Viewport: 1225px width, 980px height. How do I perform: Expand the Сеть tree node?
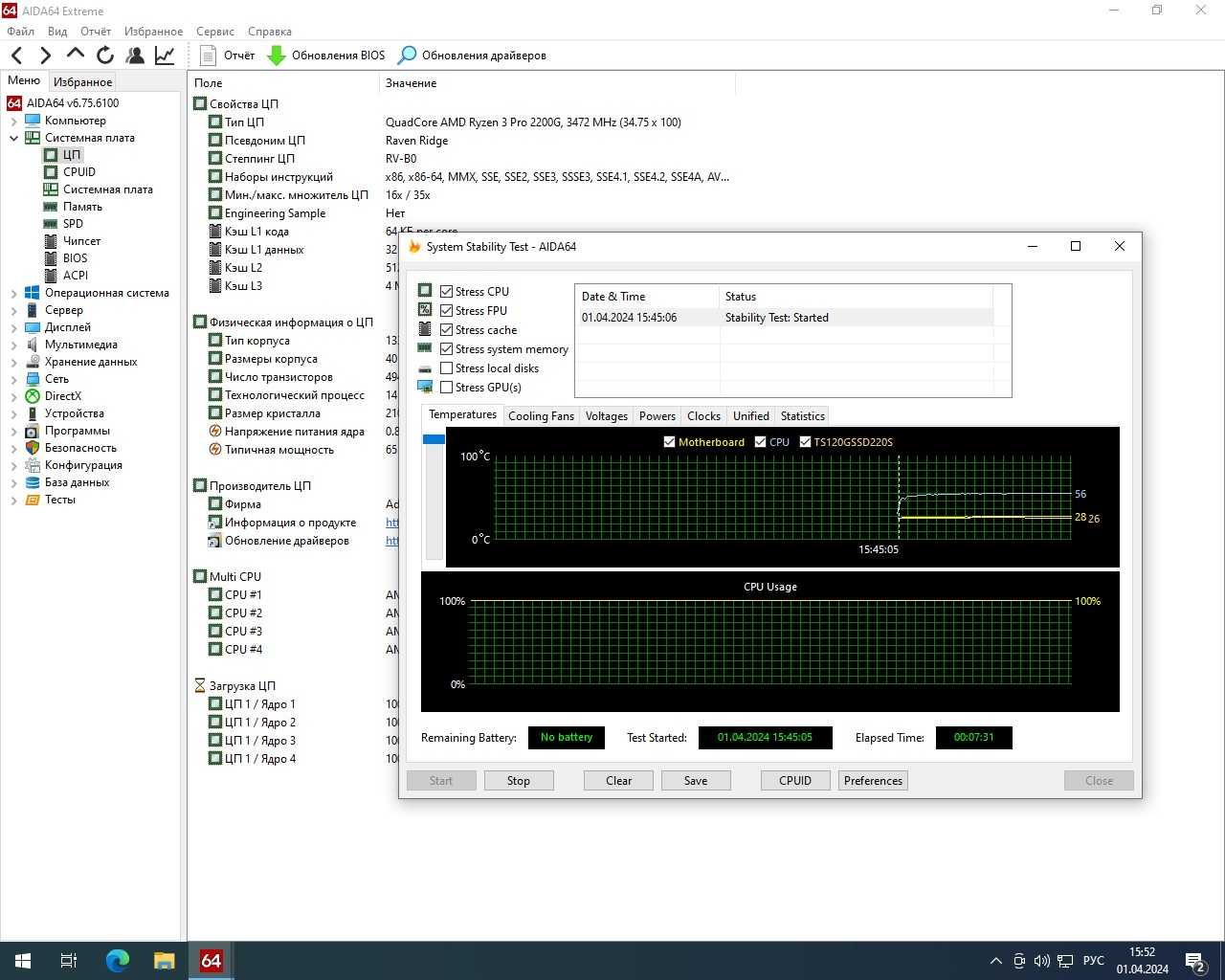[13, 379]
